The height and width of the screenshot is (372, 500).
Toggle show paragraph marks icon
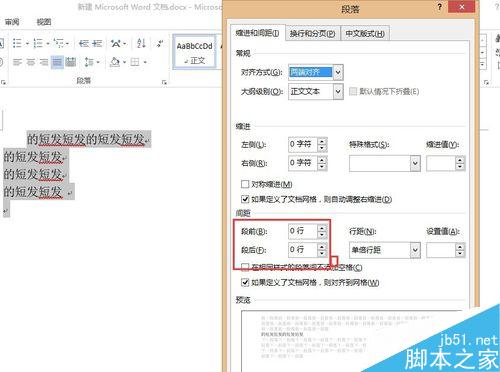coord(160,43)
